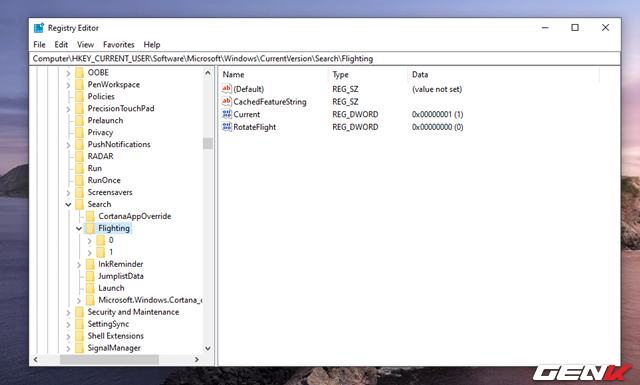Click the tree scroll up arrow

tap(208, 73)
